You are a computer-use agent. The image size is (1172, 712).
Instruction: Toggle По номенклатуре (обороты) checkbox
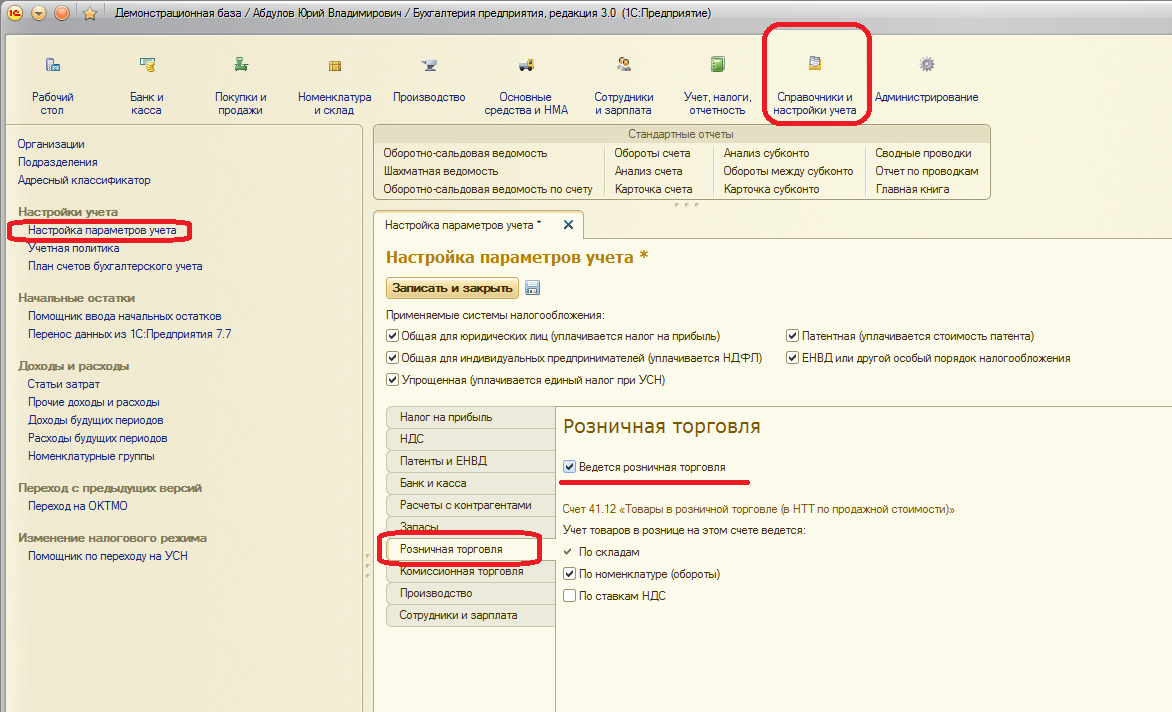[x=570, y=574]
